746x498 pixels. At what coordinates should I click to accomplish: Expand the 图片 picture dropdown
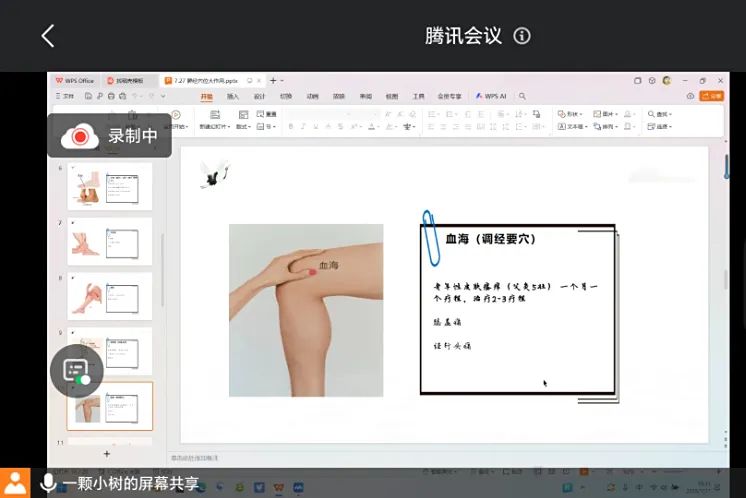[608, 114]
